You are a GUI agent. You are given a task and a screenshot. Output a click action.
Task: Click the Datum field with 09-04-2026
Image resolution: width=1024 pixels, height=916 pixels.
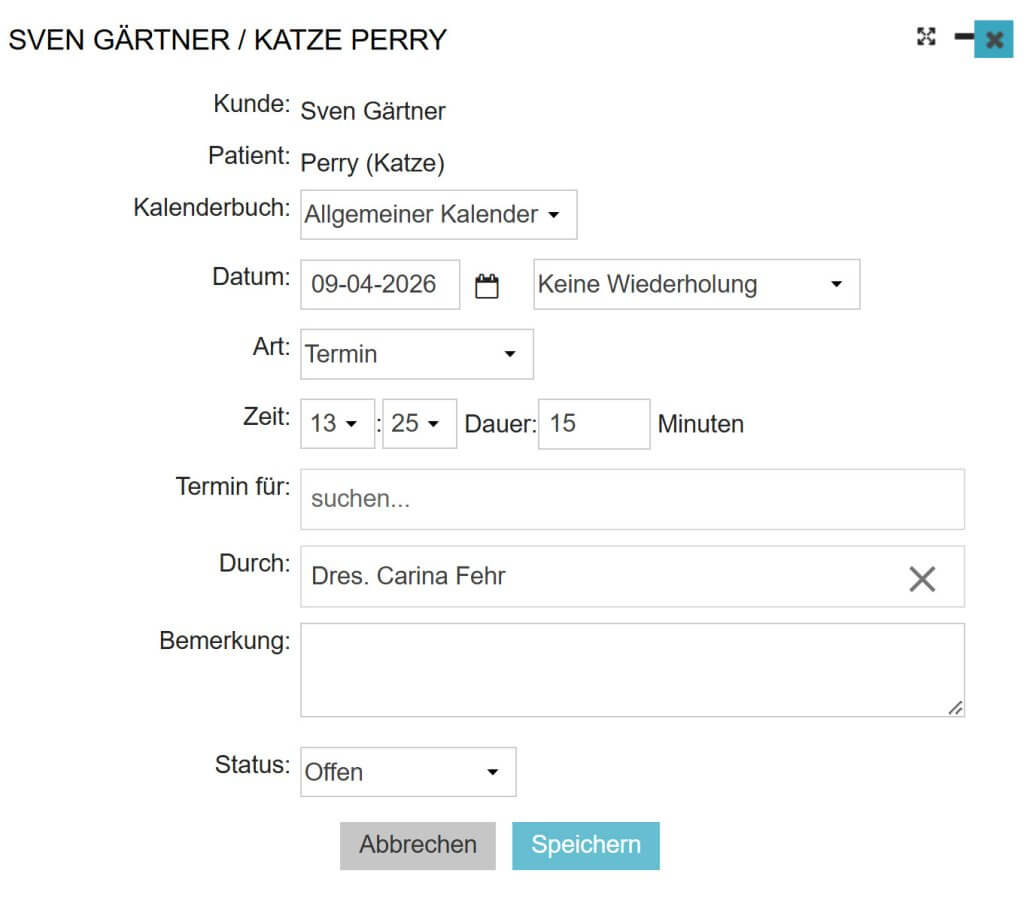tap(379, 285)
